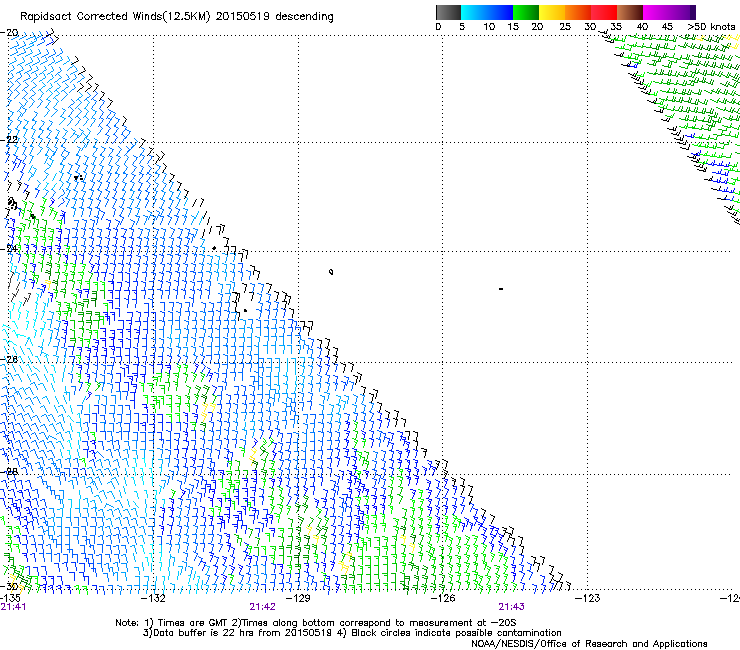Click the '-20' latitude axis label
The height and width of the screenshot is (650, 740).
click(9, 33)
